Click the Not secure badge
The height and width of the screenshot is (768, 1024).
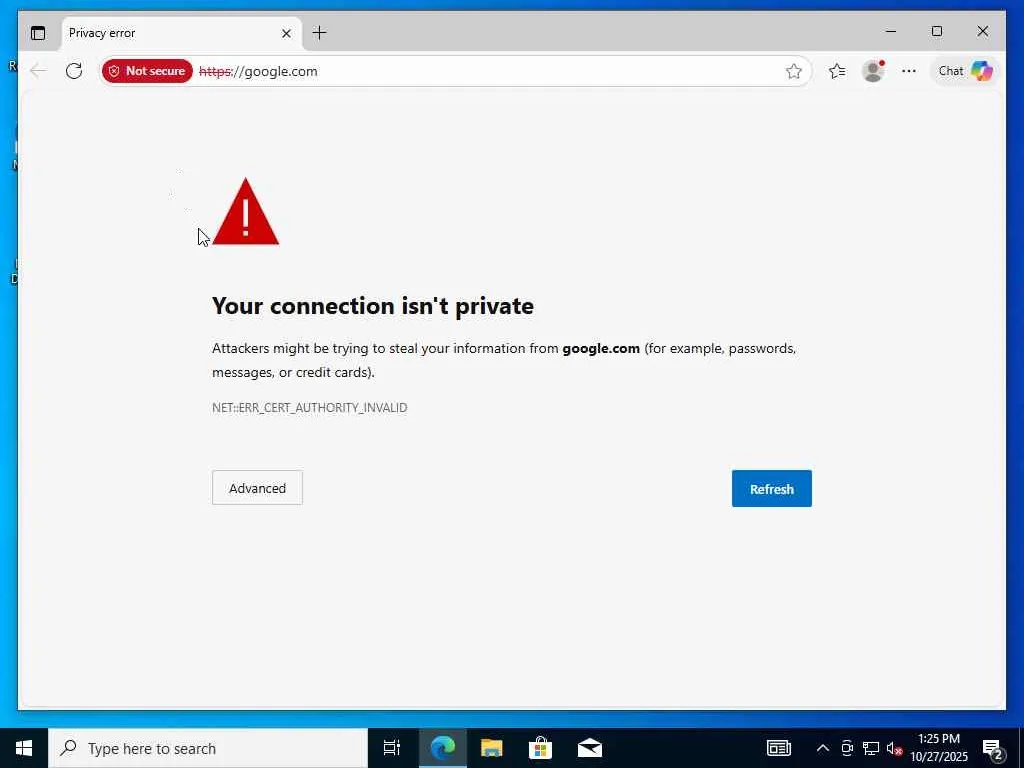tap(147, 71)
